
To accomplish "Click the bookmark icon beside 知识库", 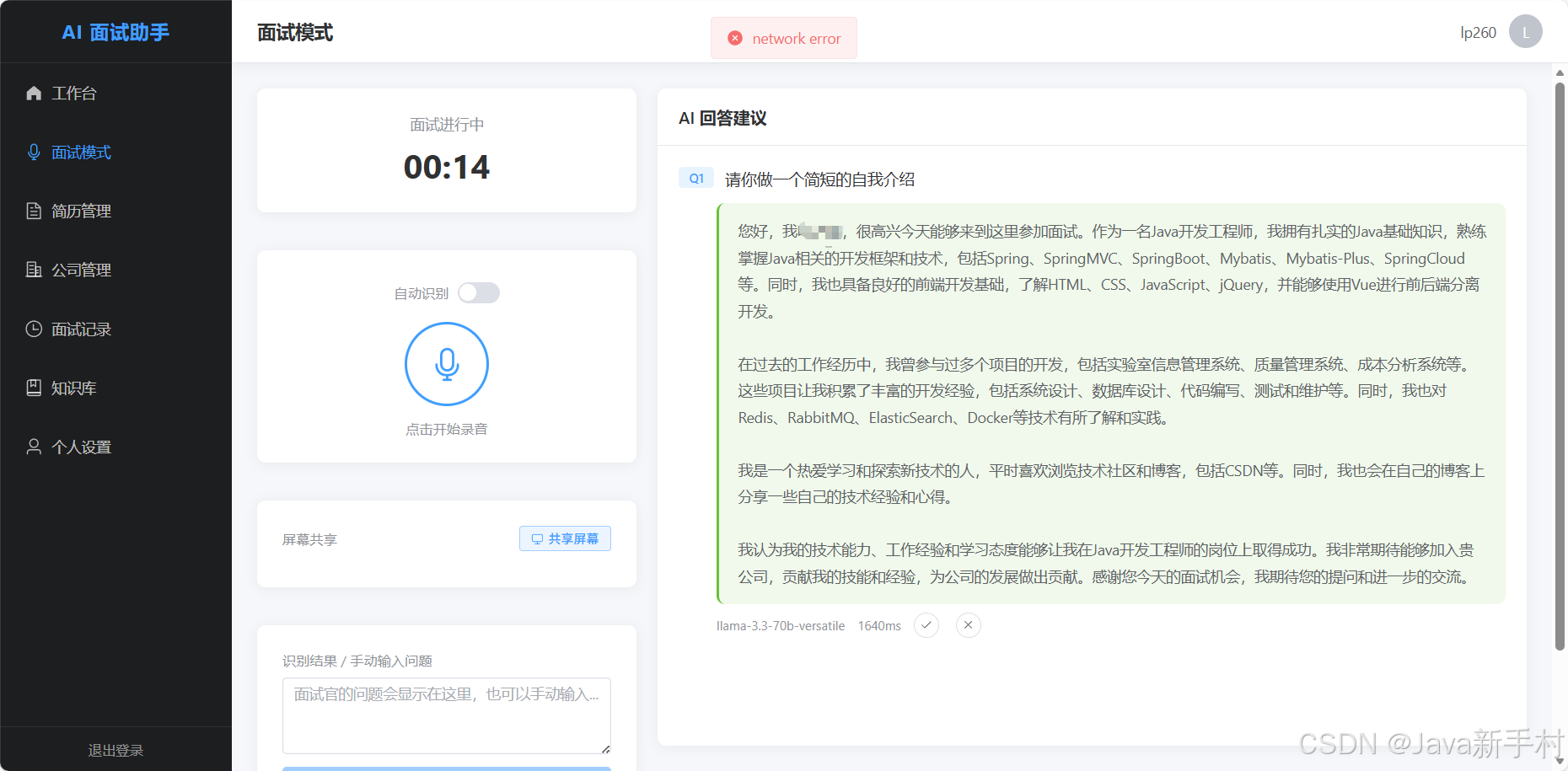I will pos(34,388).
